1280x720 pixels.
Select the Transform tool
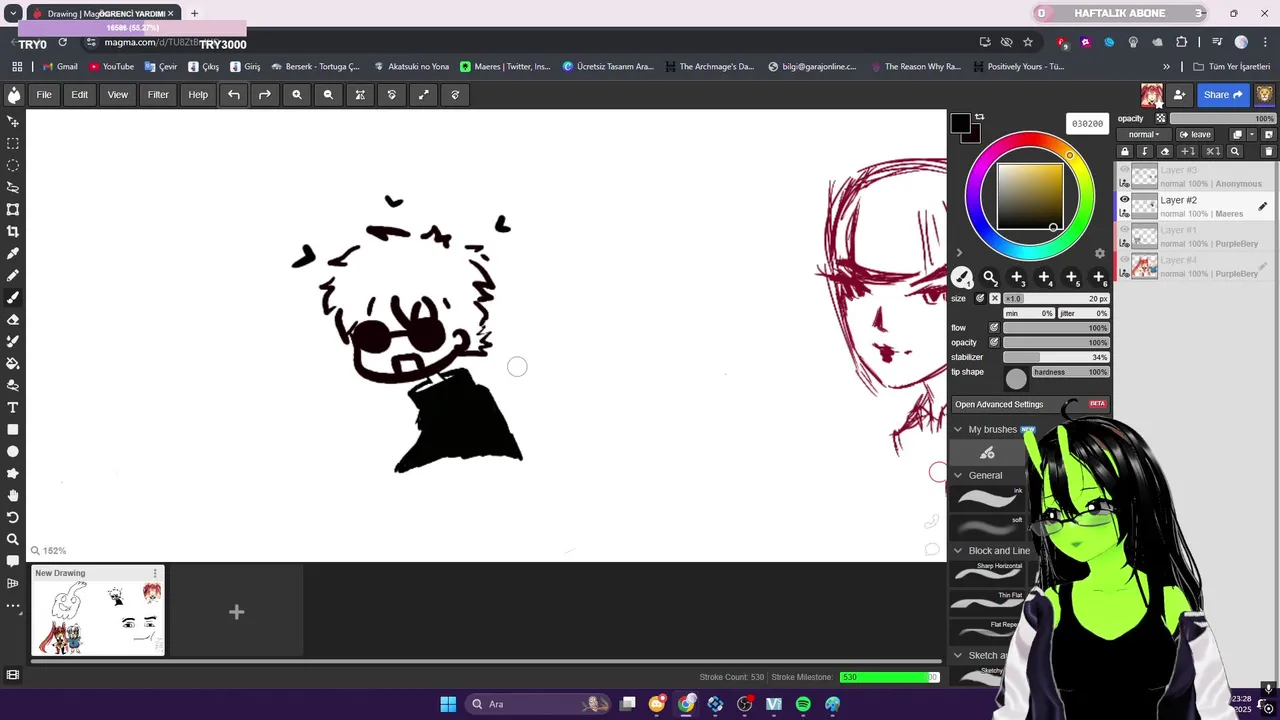tap(13, 209)
